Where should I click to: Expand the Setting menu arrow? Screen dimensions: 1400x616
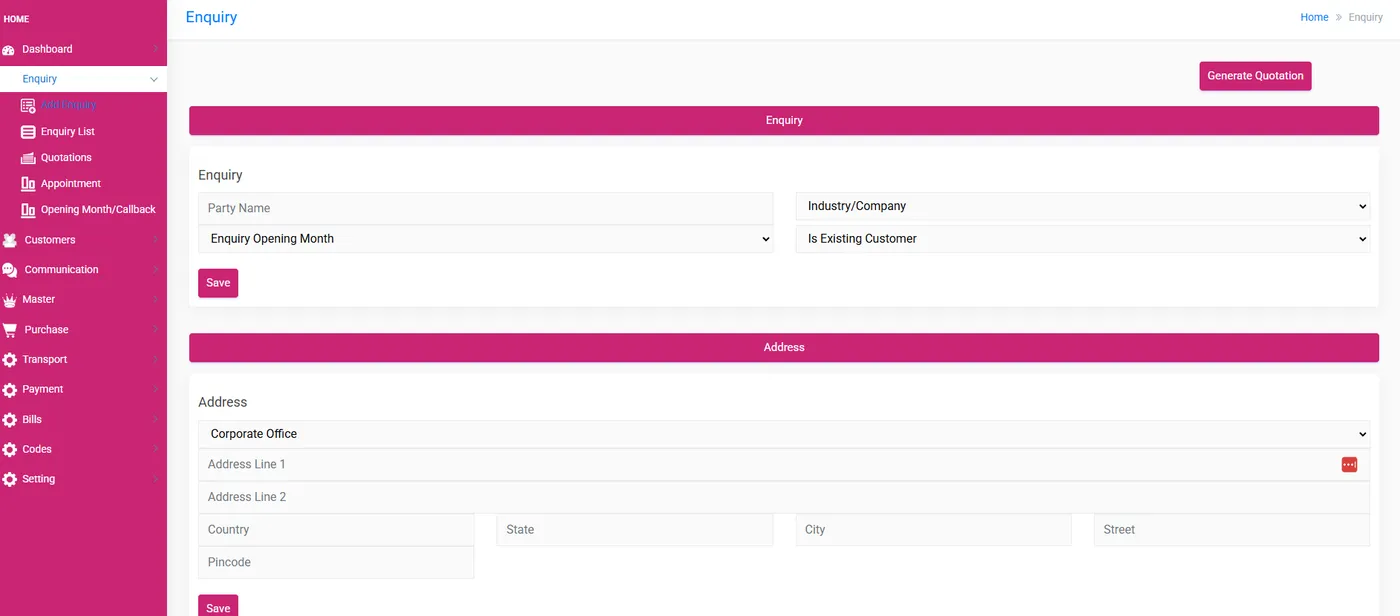coord(155,479)
